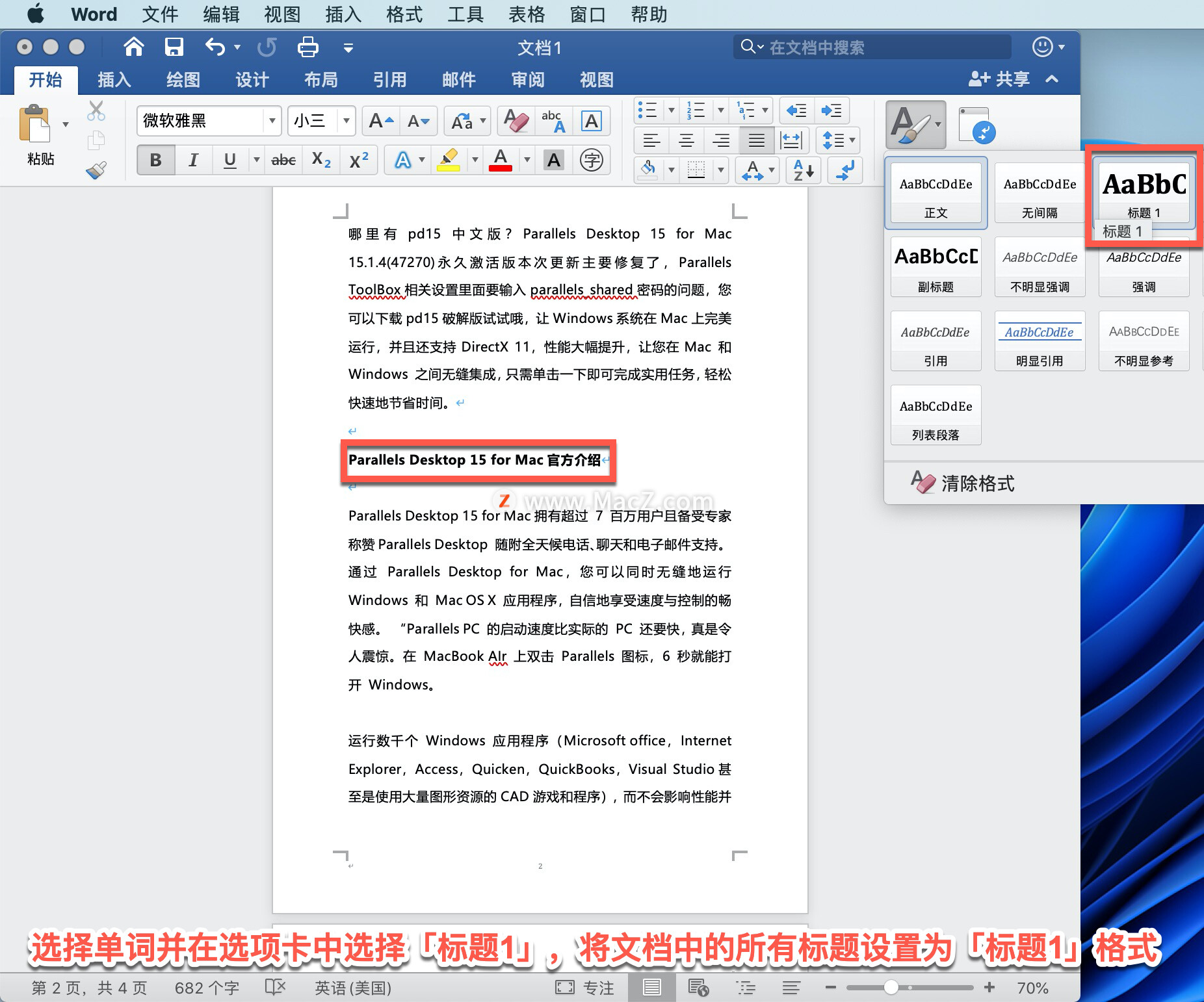Click the enclosed character 字 icon
This screenshot has height=1002, width=1204.
pyautogui.click(x=592, y=160)
